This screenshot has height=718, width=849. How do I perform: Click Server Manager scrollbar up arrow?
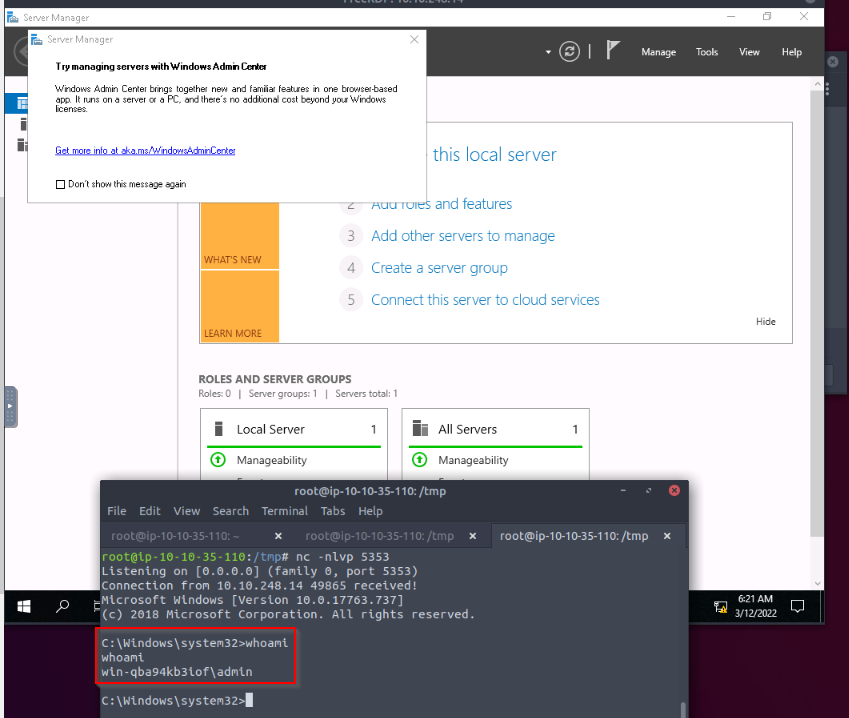(x=817, y=84)
